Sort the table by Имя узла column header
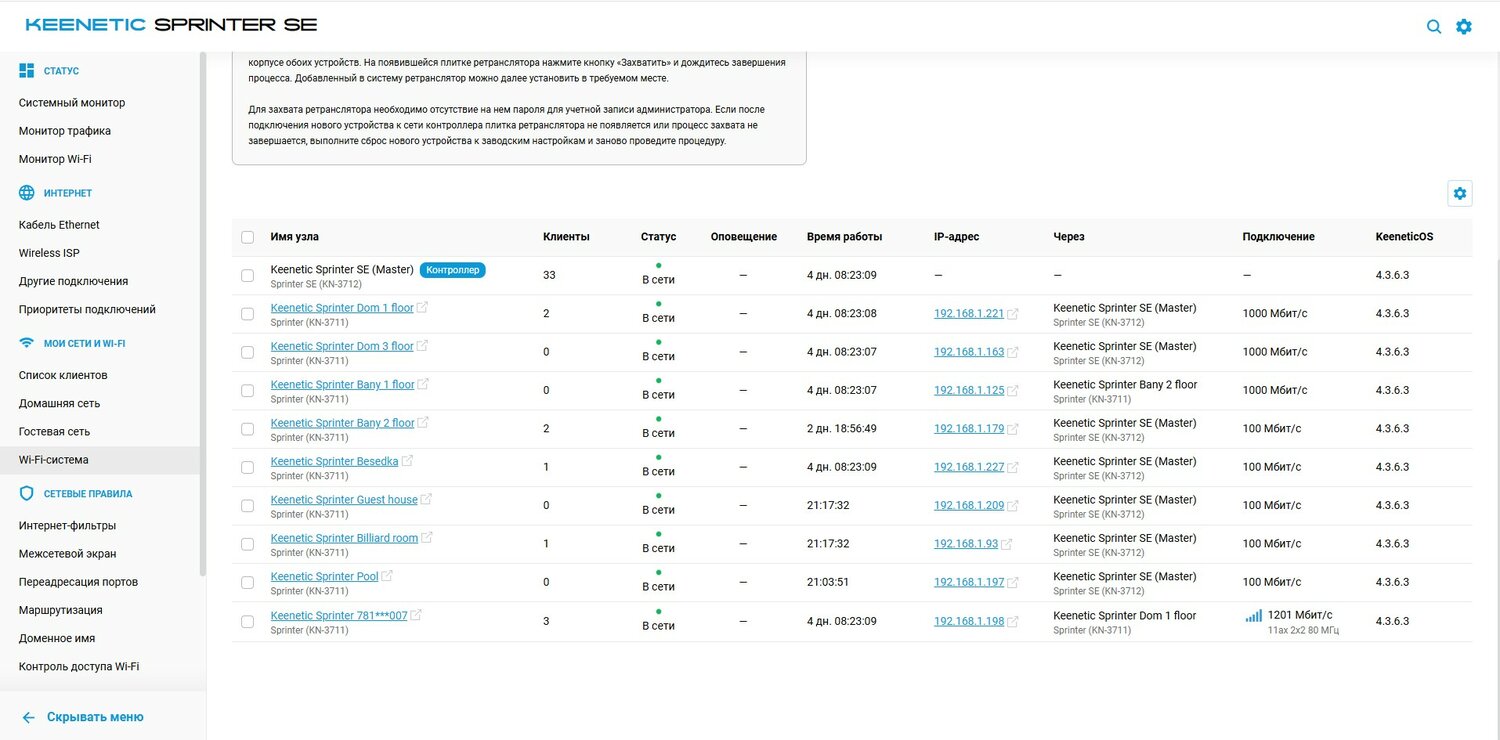Viewport: 1500px width, 740px height. (295, 237)
